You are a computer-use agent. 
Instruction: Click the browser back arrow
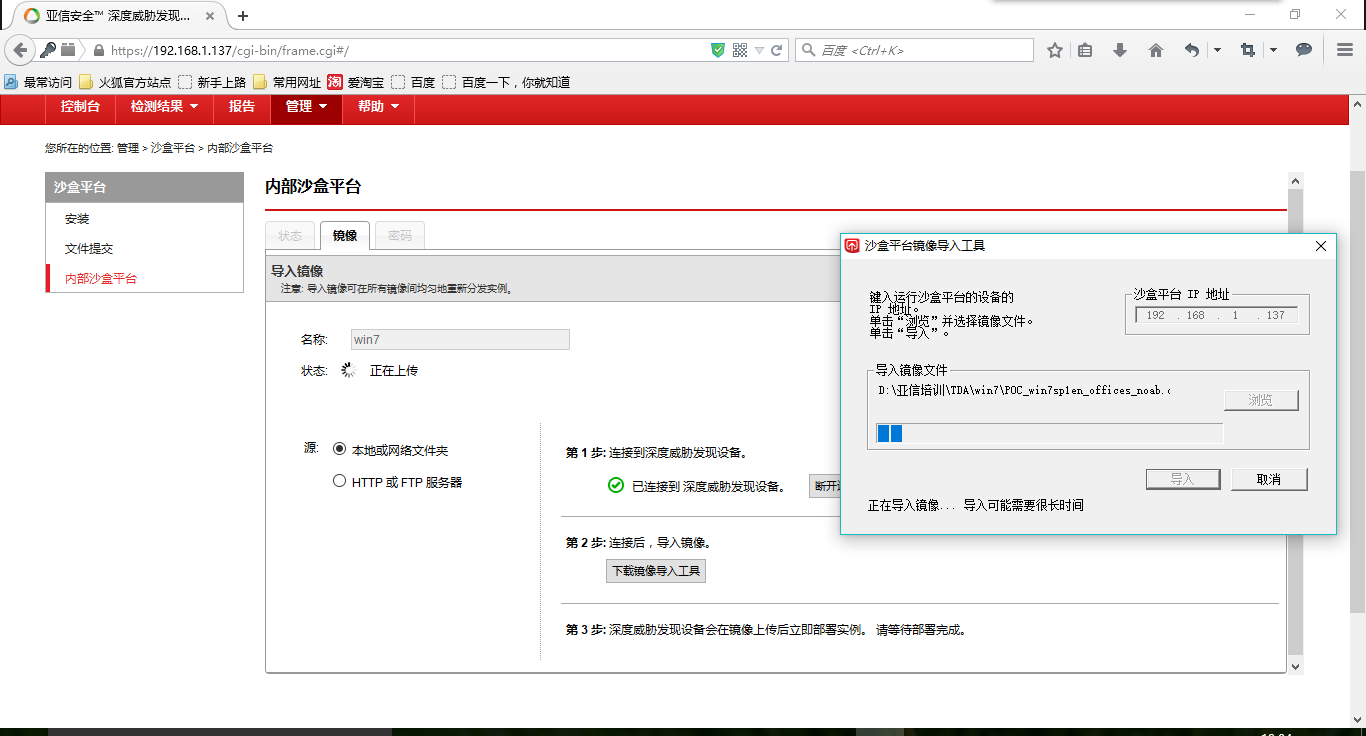pos(20,50)
